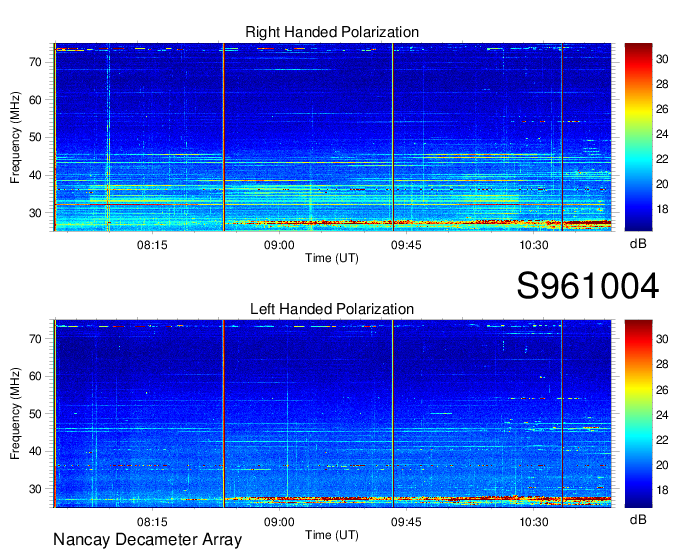Click the 24 dB value on top color bar
Image resolution: width=680 pixels, height=552 pixels.
click(x=662, y=134)
